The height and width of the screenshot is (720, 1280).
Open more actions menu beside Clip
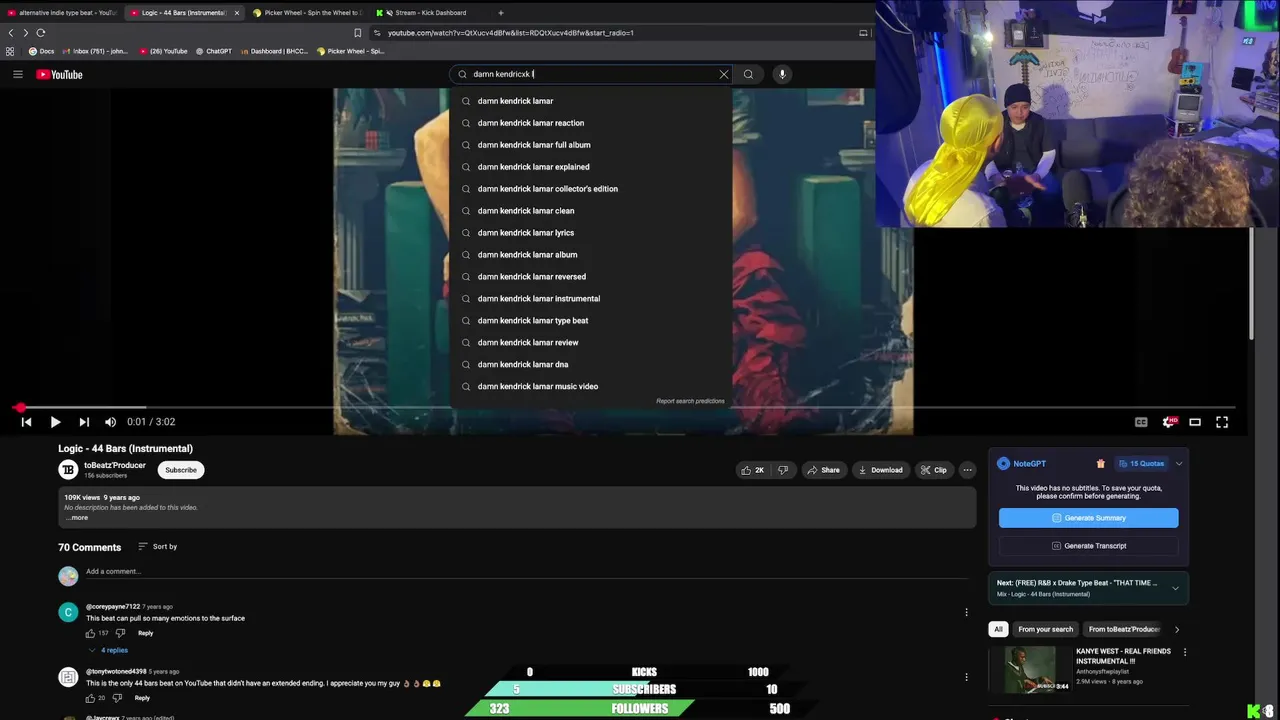coord(967,470)
